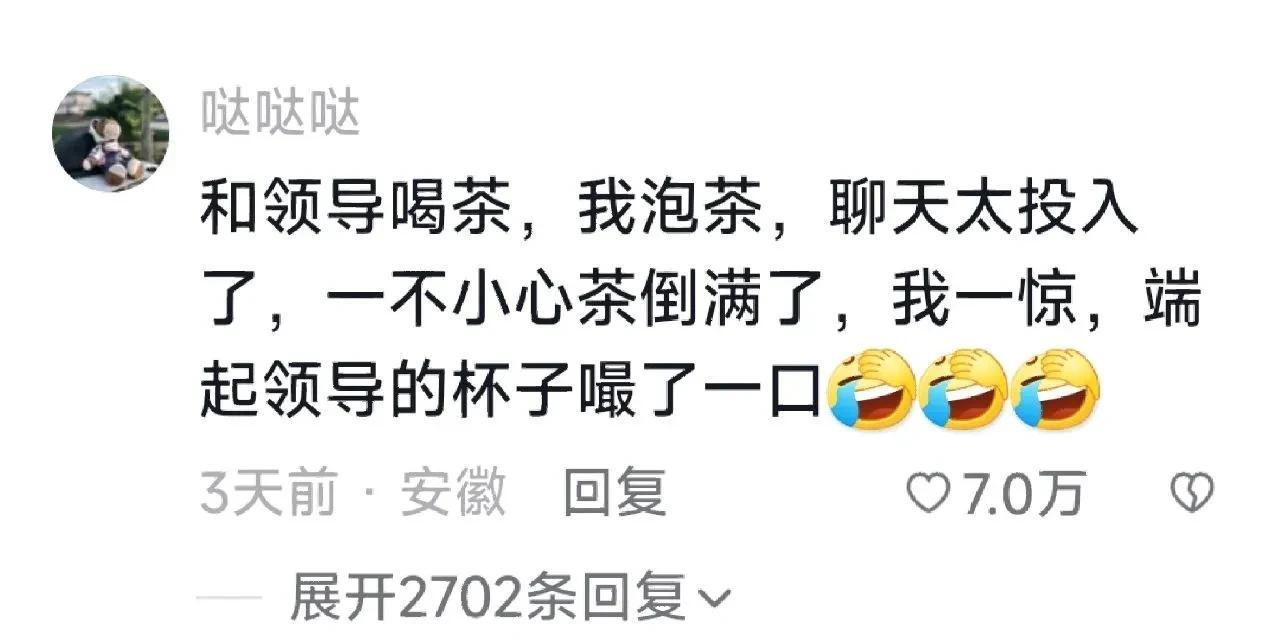Click the 7.0万 like count
This screenshot has height=640, width=1280.
1022,494
